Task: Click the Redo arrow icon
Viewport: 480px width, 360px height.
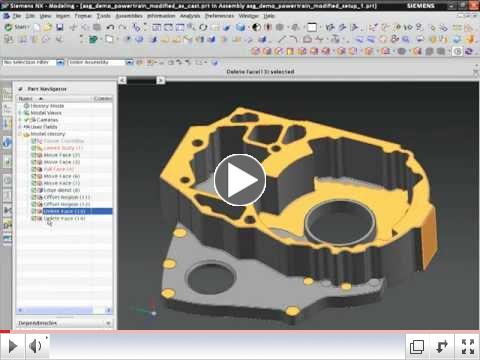Action: (123, 27)
